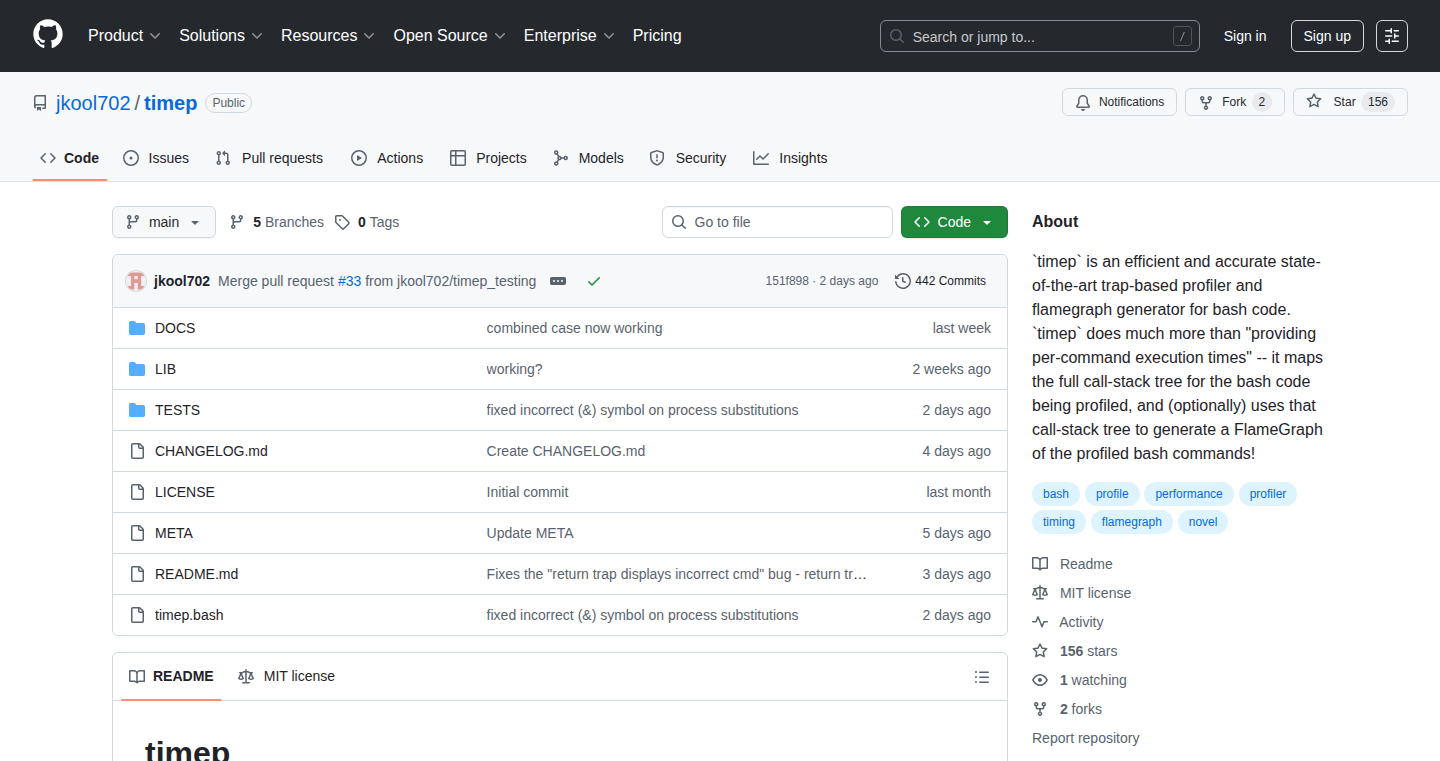View the green check commit status
Screen dimensions: 1440x761
pos(594,281)
